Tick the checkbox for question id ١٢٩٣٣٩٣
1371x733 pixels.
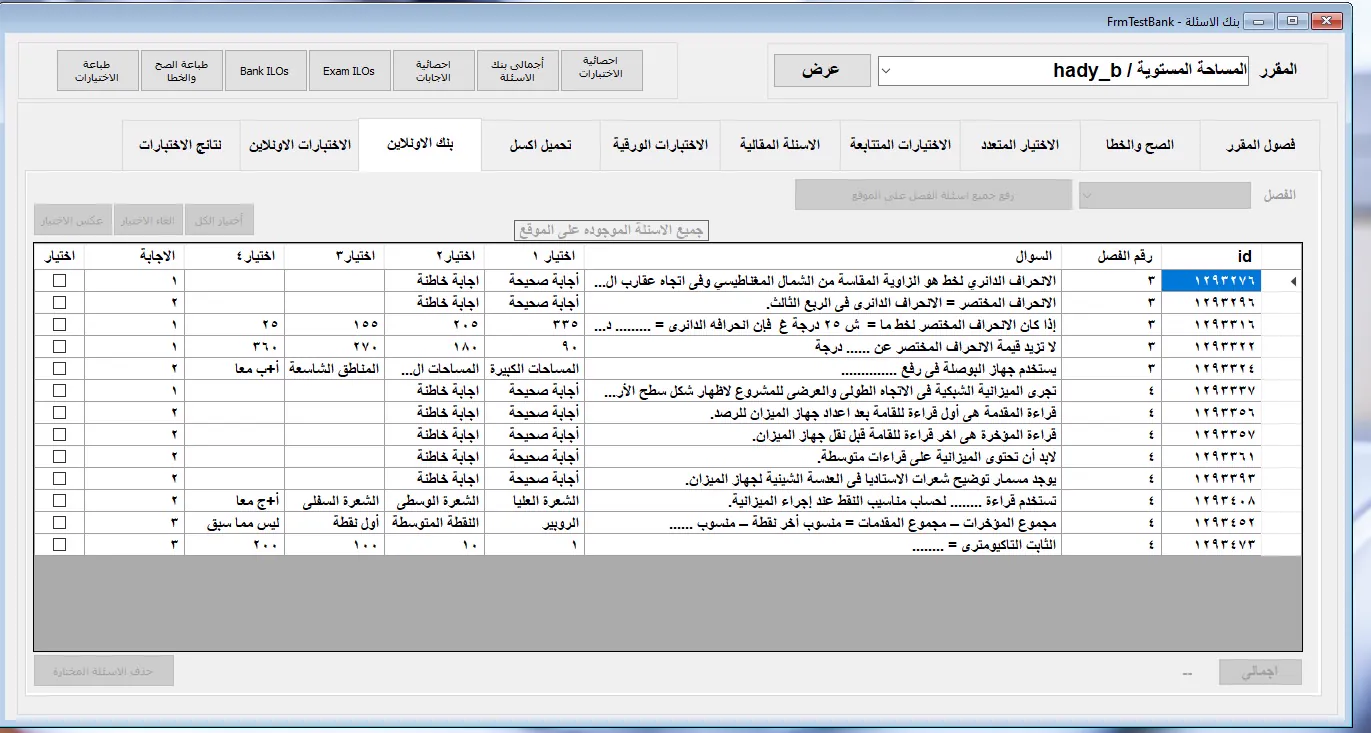pos(59,479)
